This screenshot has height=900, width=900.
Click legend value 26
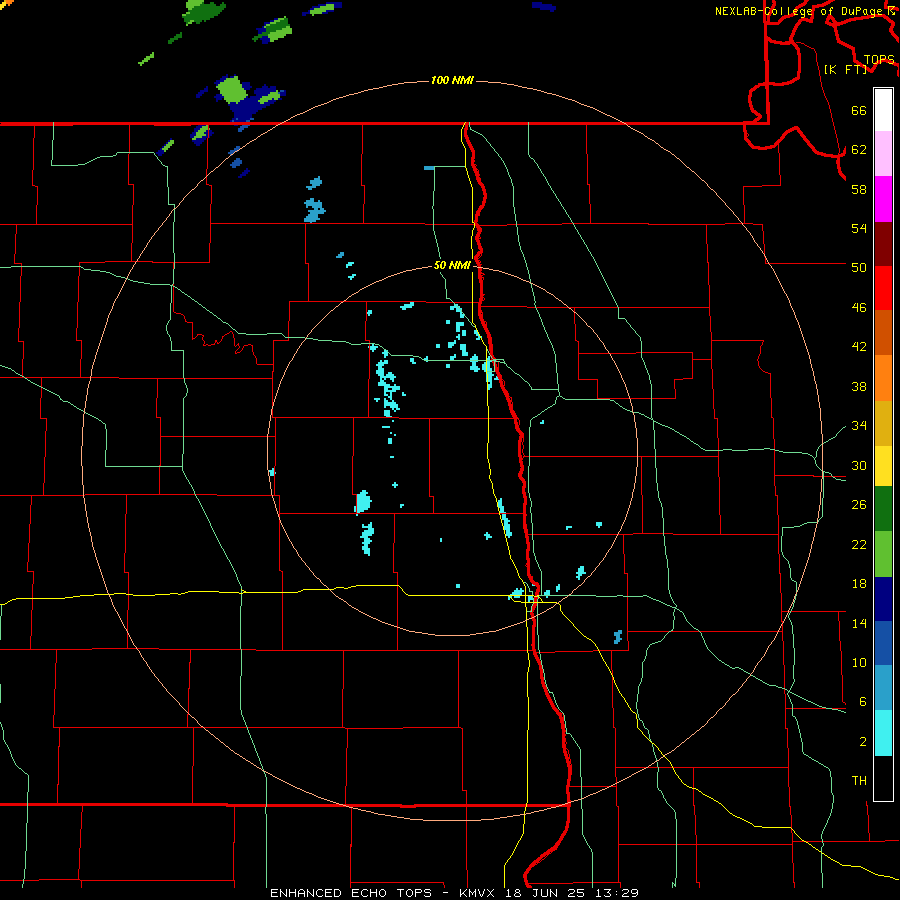click(859, 505)
